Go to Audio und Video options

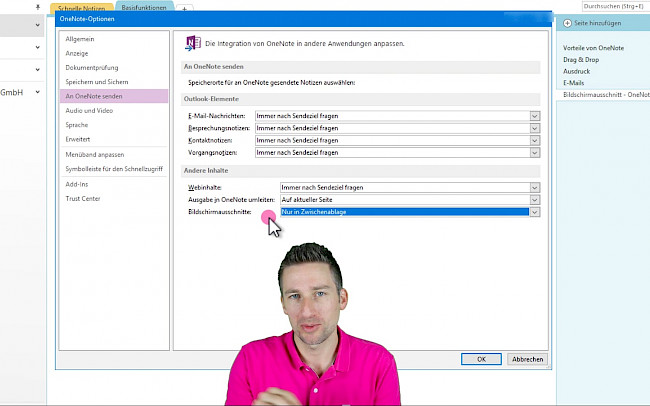pyautogui.click(x=89, y=110)
